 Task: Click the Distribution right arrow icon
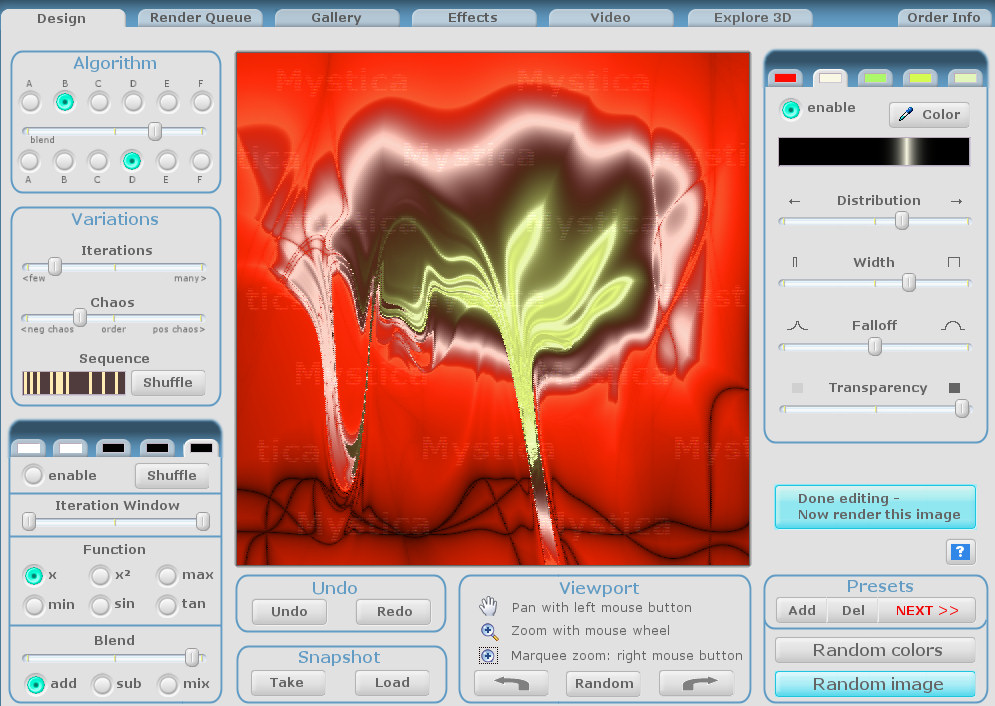956,201
